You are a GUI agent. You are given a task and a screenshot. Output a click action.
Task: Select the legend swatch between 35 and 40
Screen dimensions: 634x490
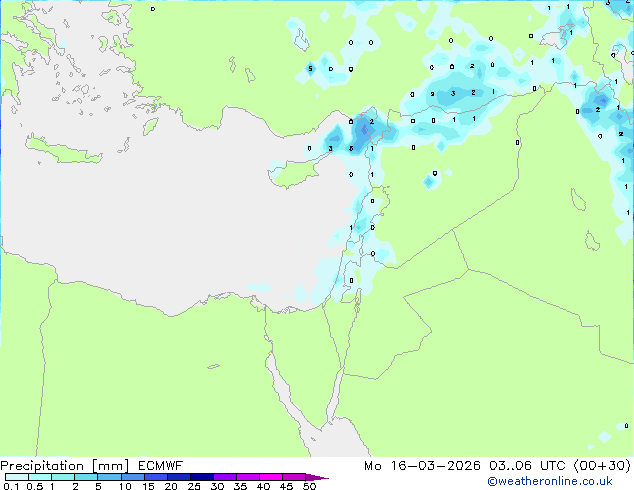click(248, 477)
